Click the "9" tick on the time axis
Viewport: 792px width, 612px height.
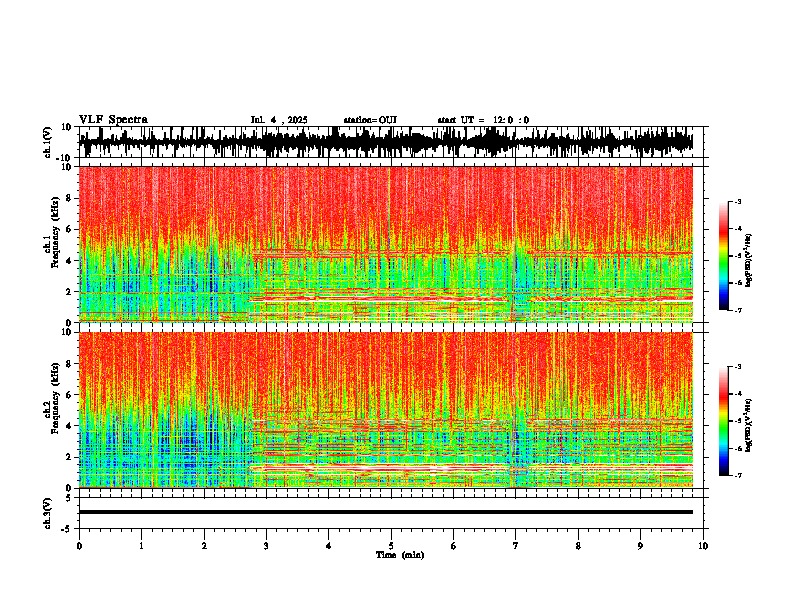coord(640,546)
